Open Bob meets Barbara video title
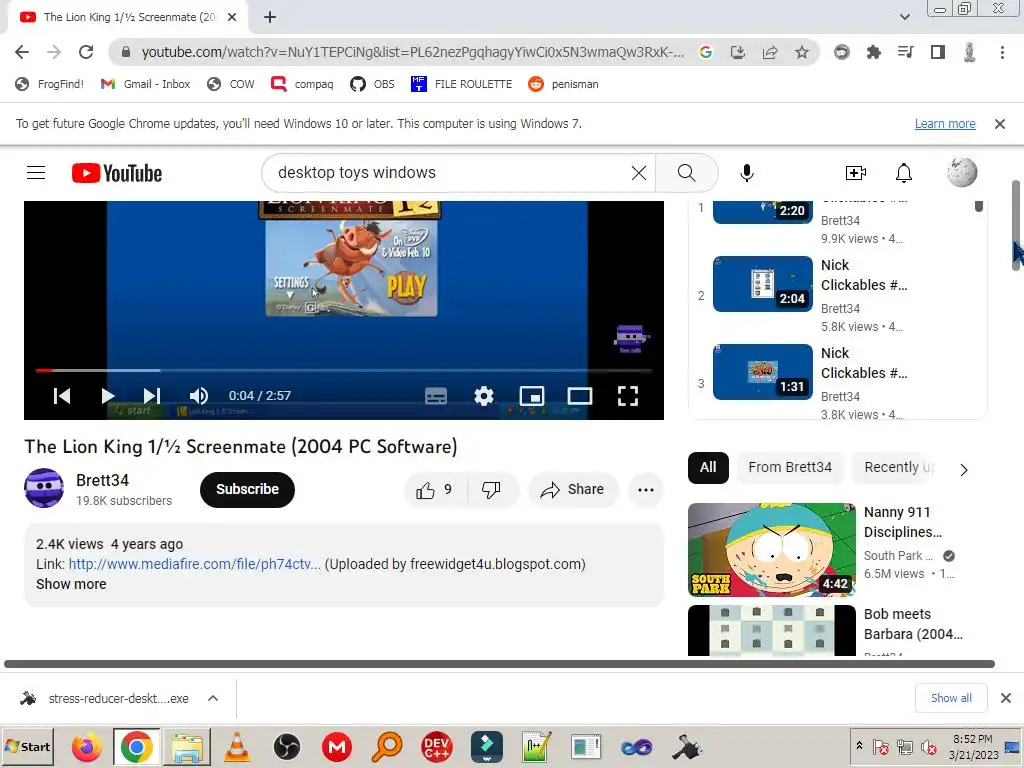The width and height of the screenshot is (1024, 768). (x=913, y=624)
